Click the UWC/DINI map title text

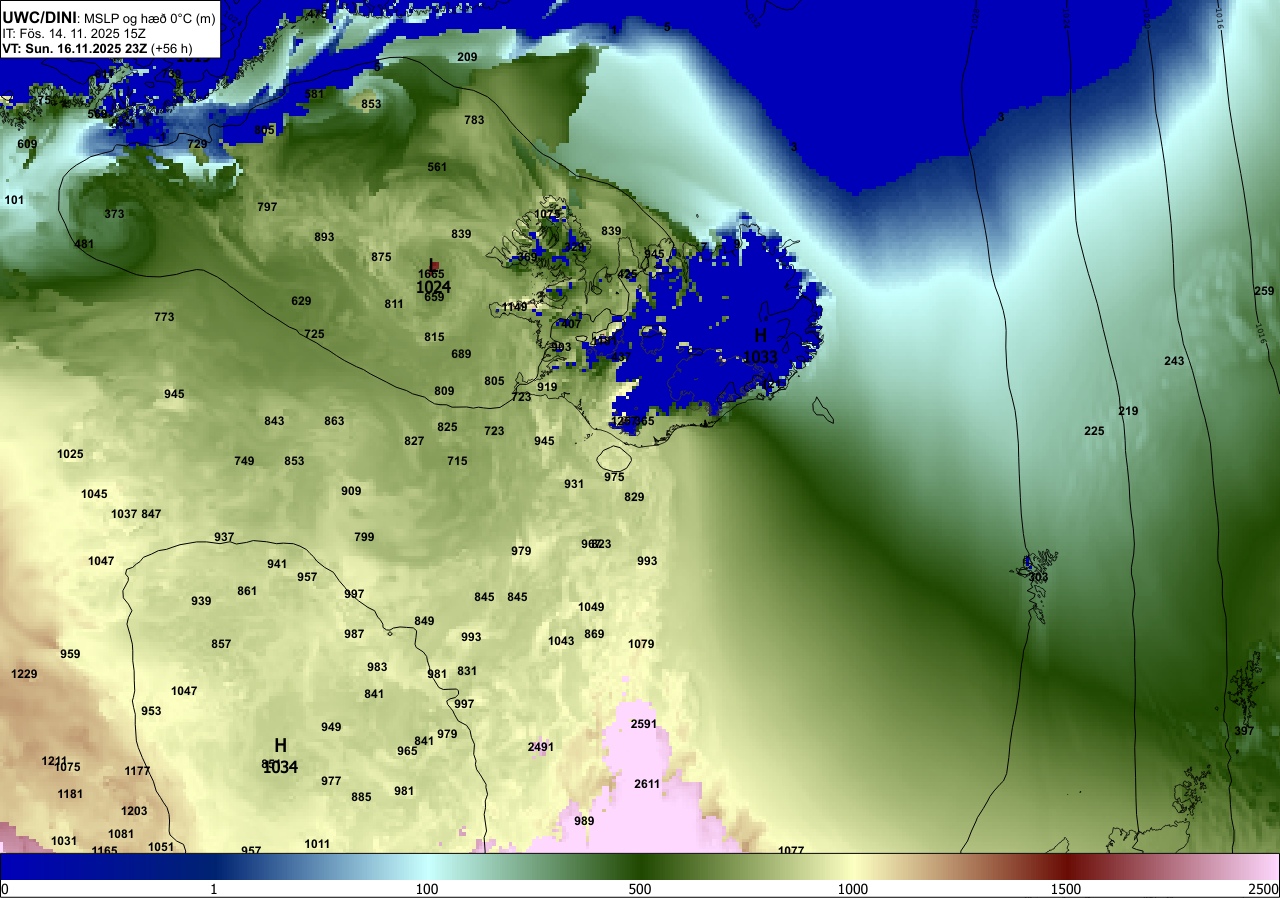point(40,16)
